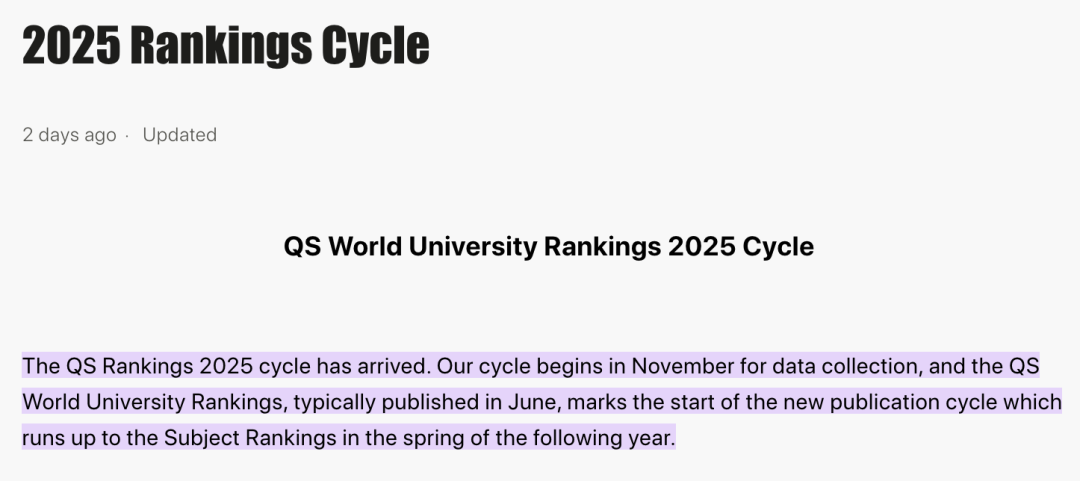
Task: Click the word "begins" in the first line
Action: click(570, 366)
